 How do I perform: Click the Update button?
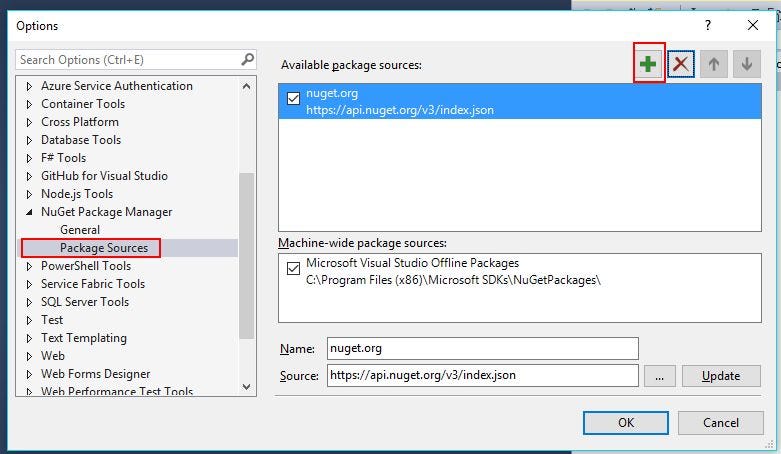tap(721, 376)
